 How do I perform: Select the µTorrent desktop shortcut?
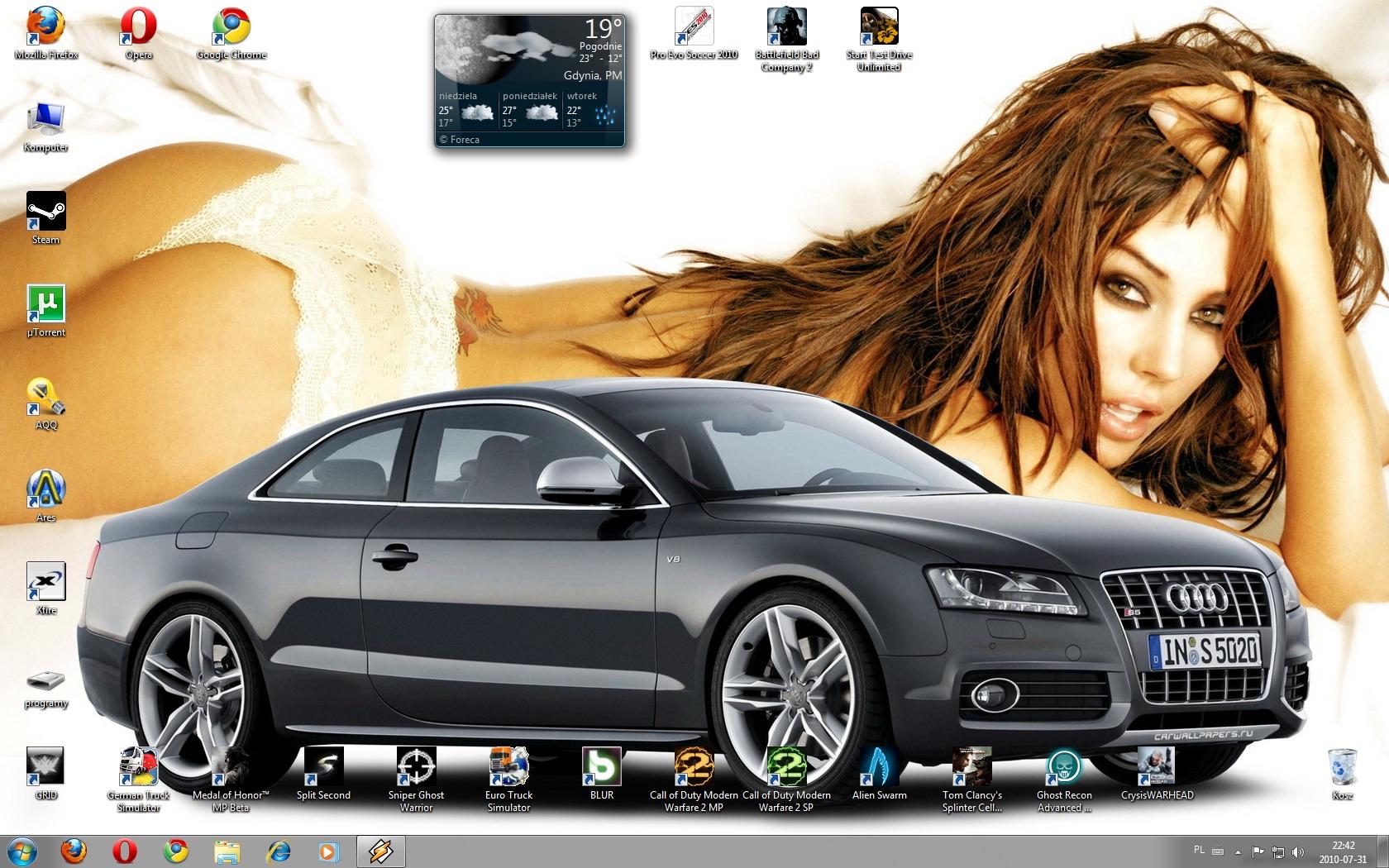(46, 312)
